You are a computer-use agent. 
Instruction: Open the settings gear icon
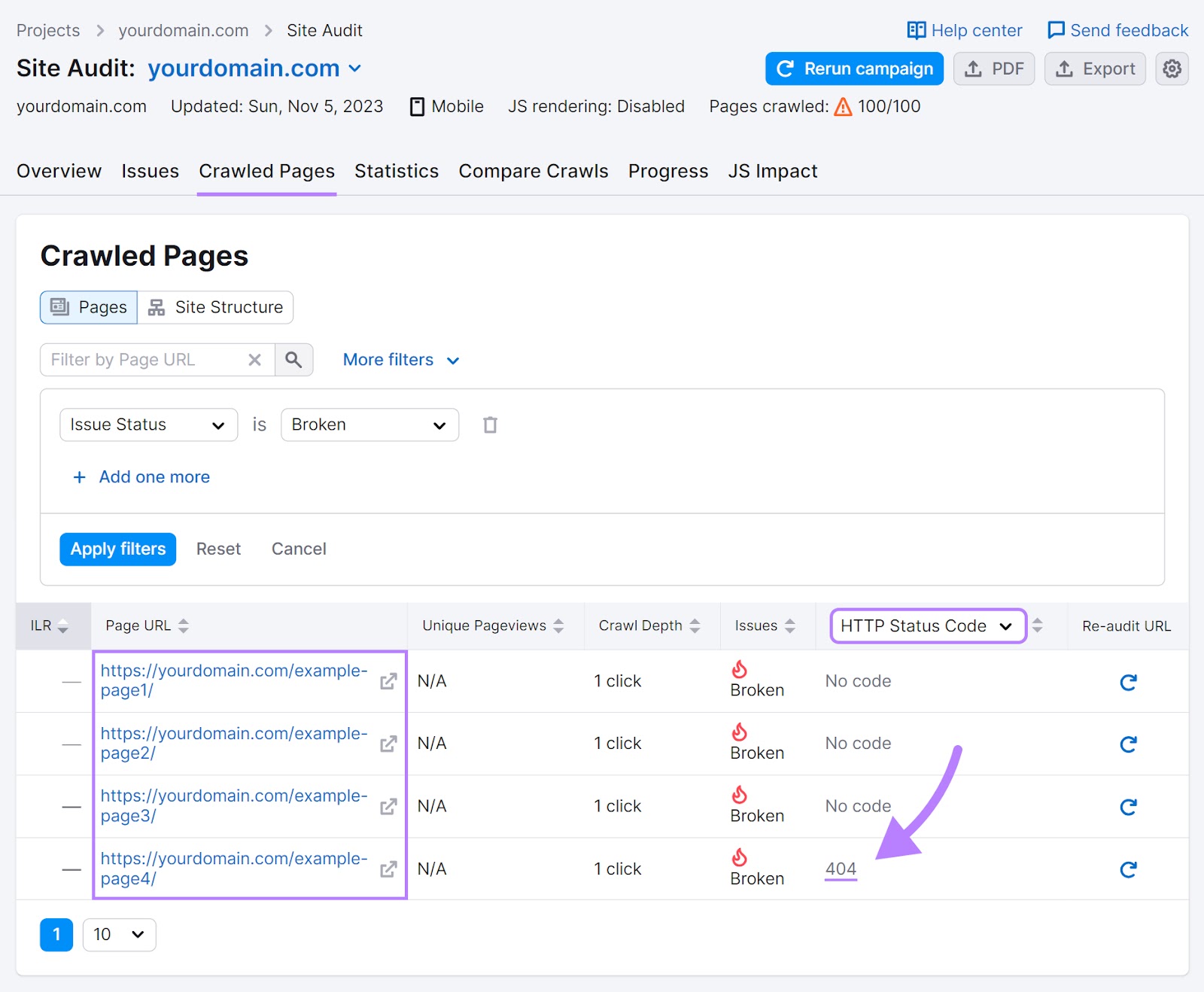(x=1171, y=68)
